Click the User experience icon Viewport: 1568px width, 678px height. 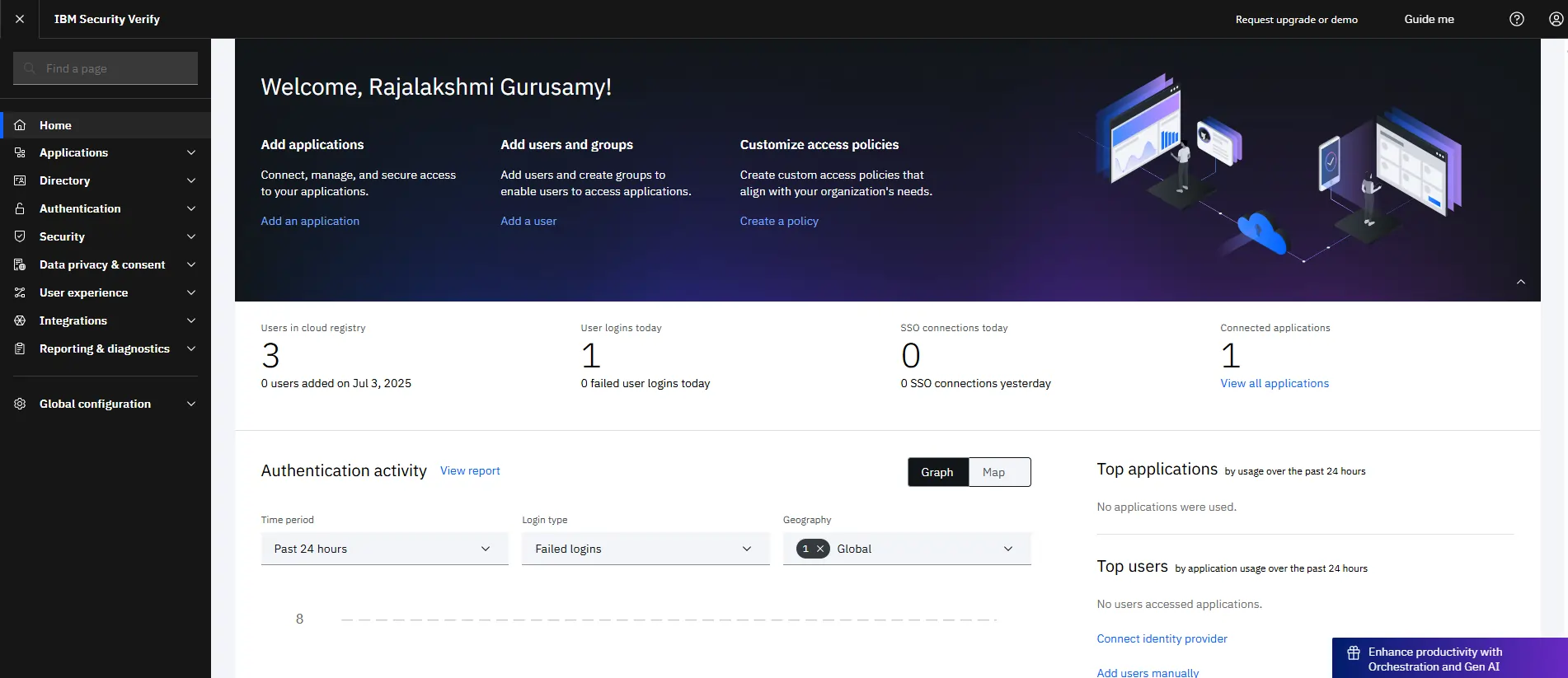click(x=20, y=292)
